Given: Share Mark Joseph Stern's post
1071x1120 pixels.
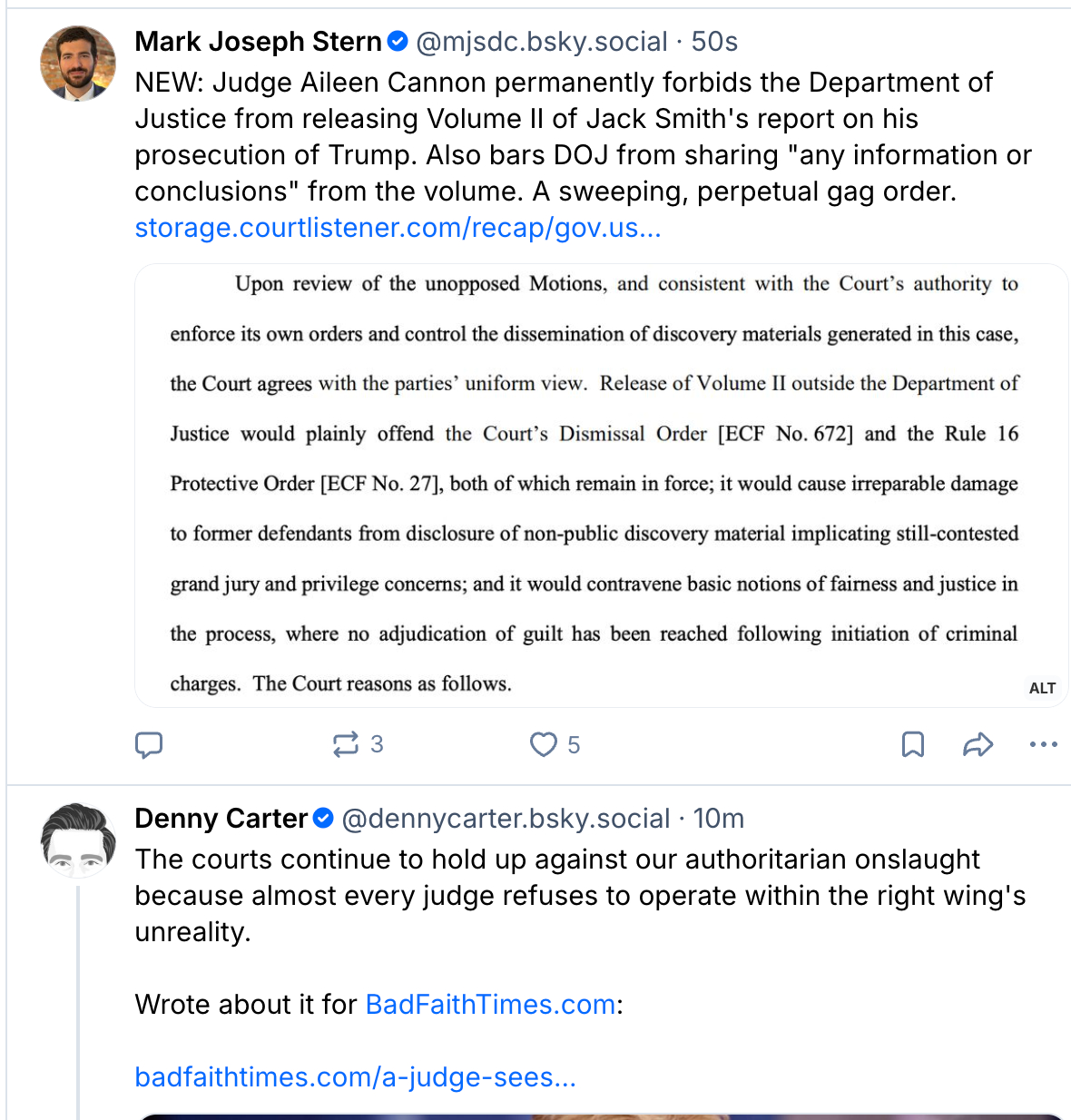Looking at the screenshot, I should click(978, 745).
